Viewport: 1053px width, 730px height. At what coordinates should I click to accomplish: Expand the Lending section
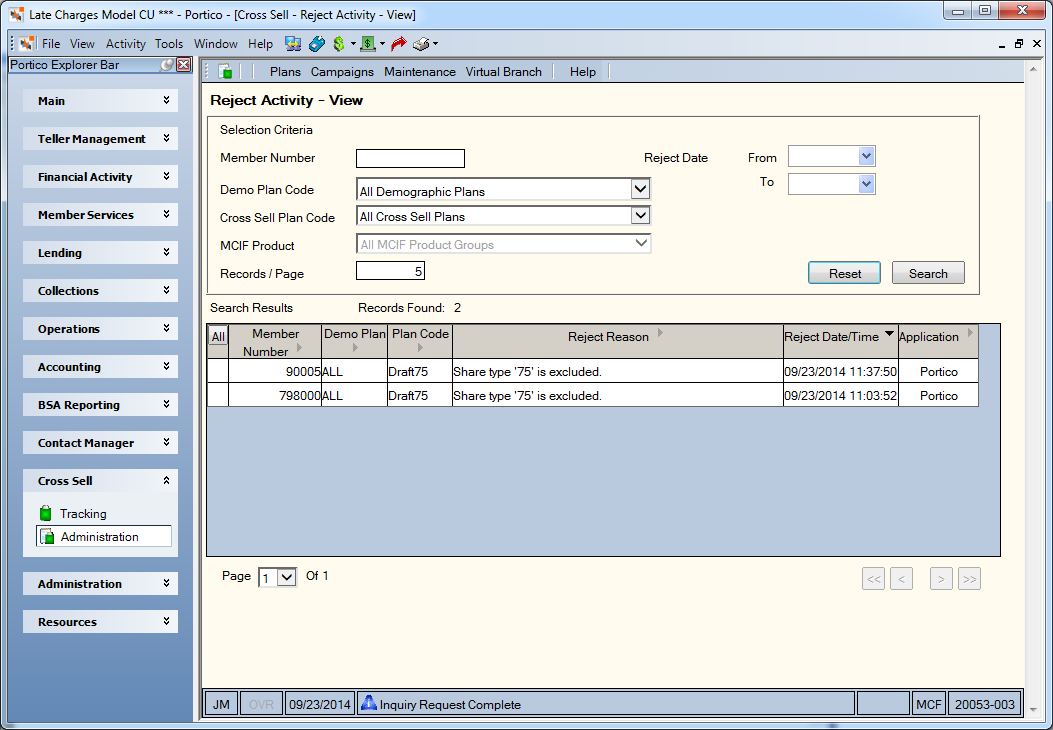pyautogui.click(x=100, y=253)
